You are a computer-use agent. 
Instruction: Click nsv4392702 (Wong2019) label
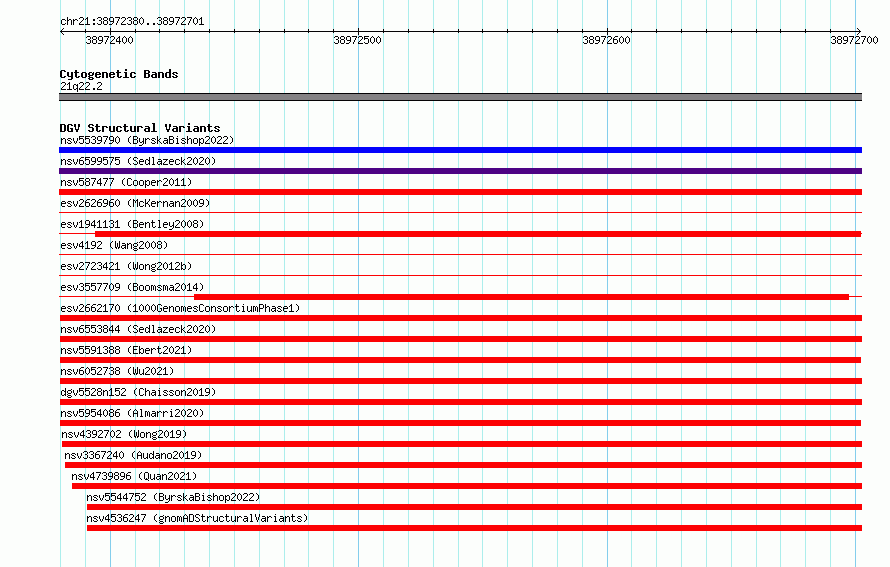[x=124, y=434]
